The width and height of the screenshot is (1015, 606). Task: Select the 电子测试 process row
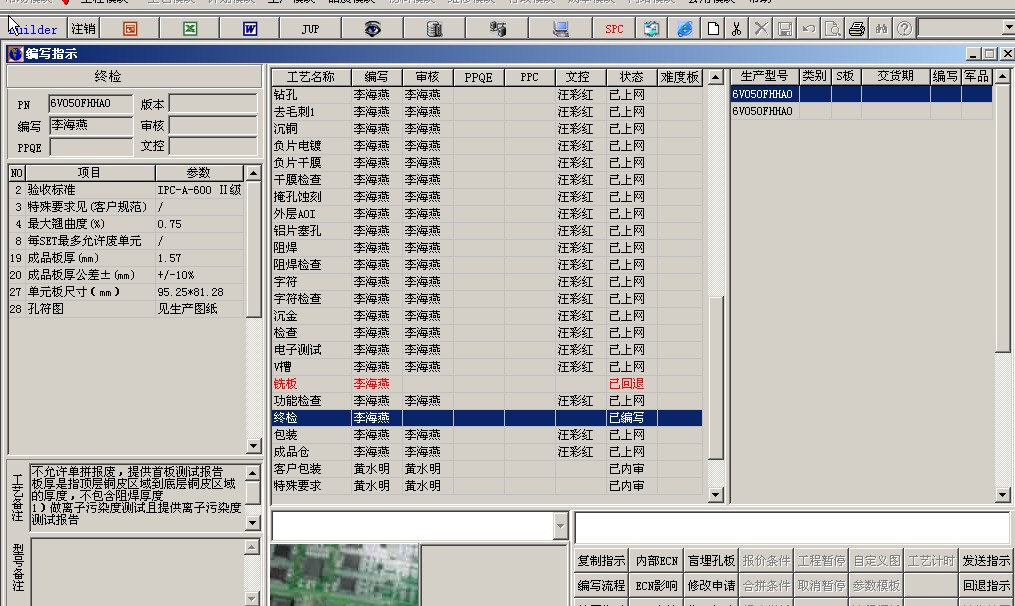(x=487, y=350)
